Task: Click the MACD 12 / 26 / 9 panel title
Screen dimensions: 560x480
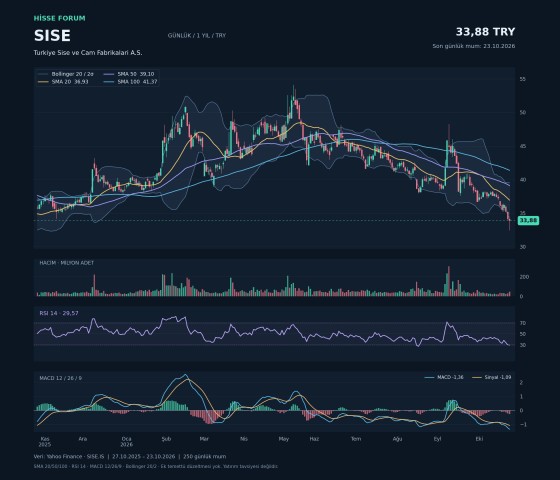Action: point(60,378)
